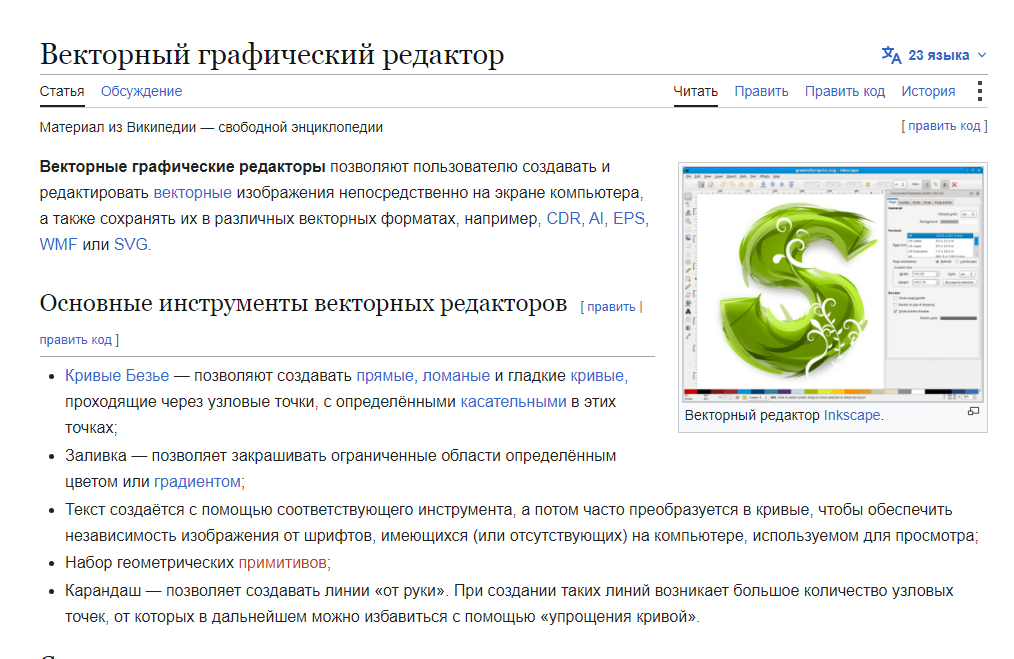Open the WMF format link
The width and height of the screenshot is (1014, 659).
pyautogui.click(x=58, y=244)
